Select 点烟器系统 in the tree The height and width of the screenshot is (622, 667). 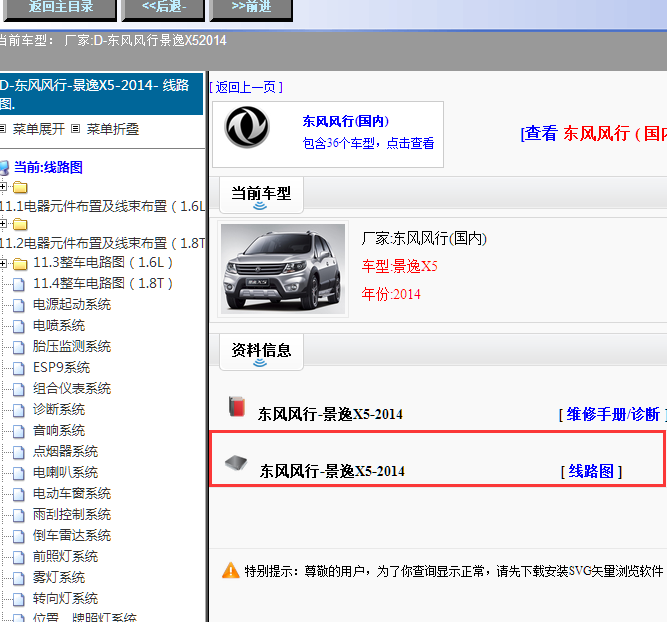click(x=66, y=451)
